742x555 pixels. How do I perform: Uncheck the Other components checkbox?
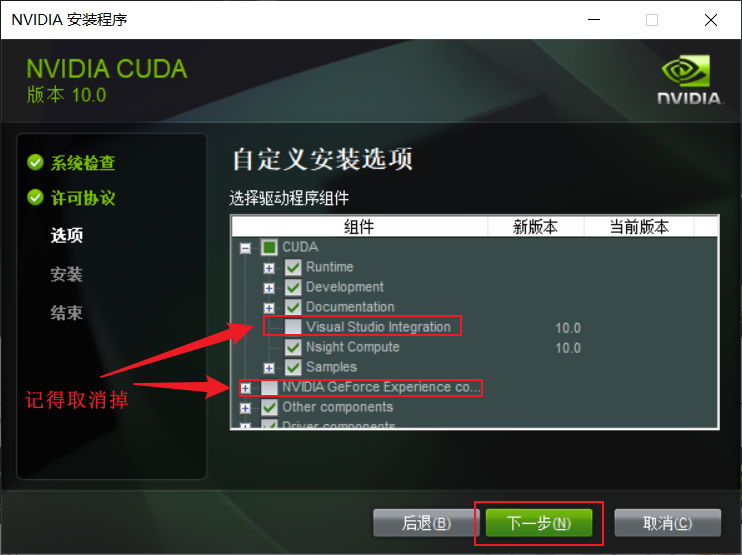pos(269,407)
